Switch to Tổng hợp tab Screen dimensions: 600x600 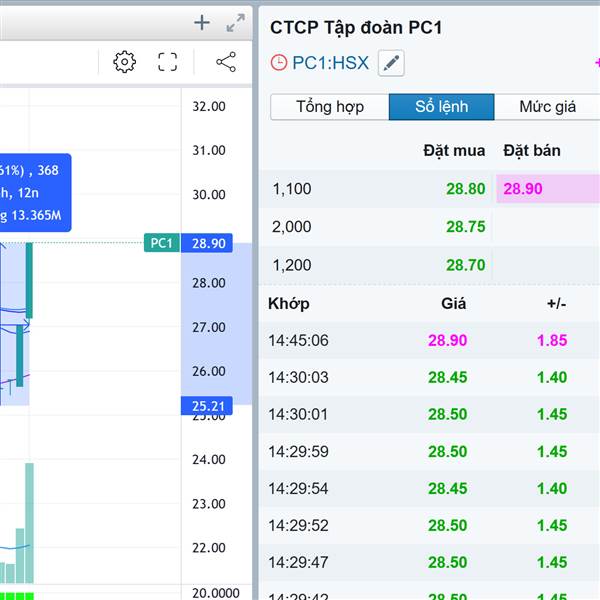click(330, 107)
